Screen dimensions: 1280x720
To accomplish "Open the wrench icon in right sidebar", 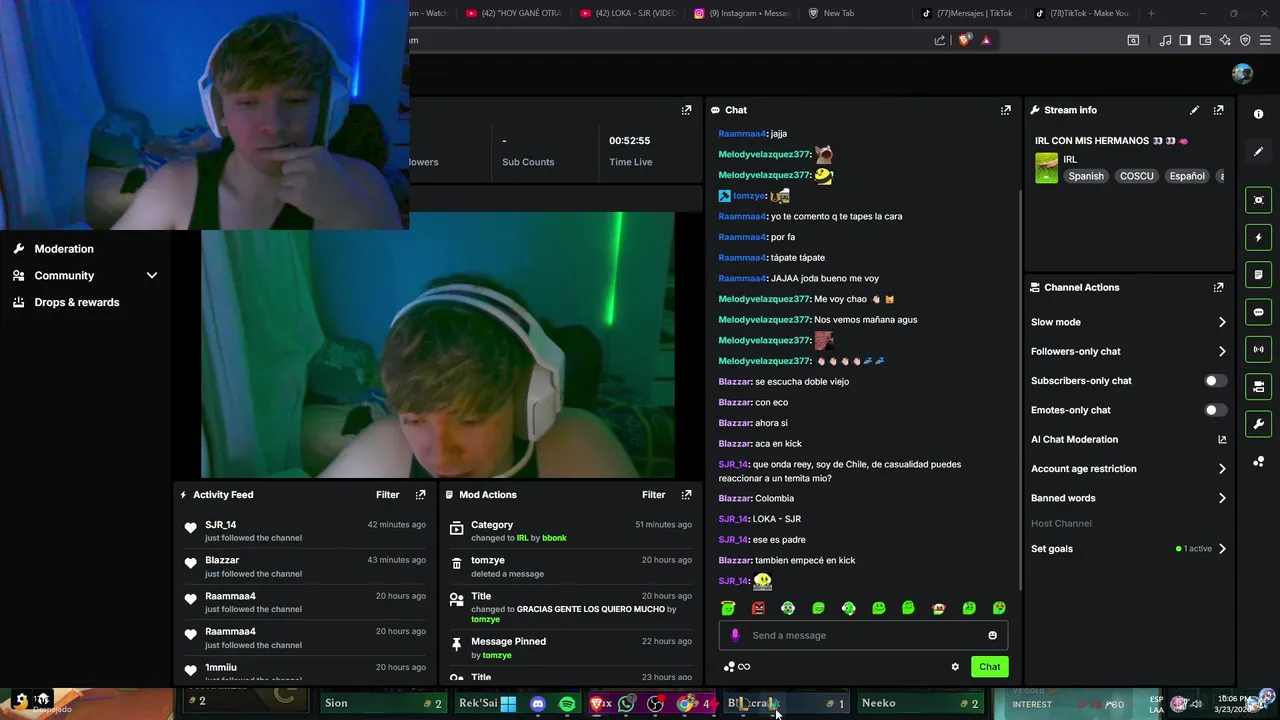I will coord(1258,424).
